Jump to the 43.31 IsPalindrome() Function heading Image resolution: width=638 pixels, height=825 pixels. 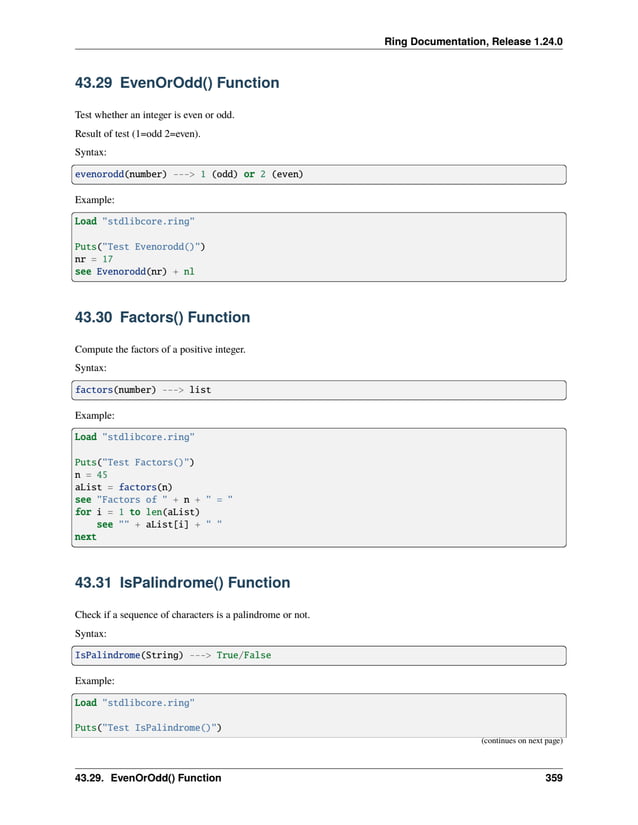[x=182, y=582]
